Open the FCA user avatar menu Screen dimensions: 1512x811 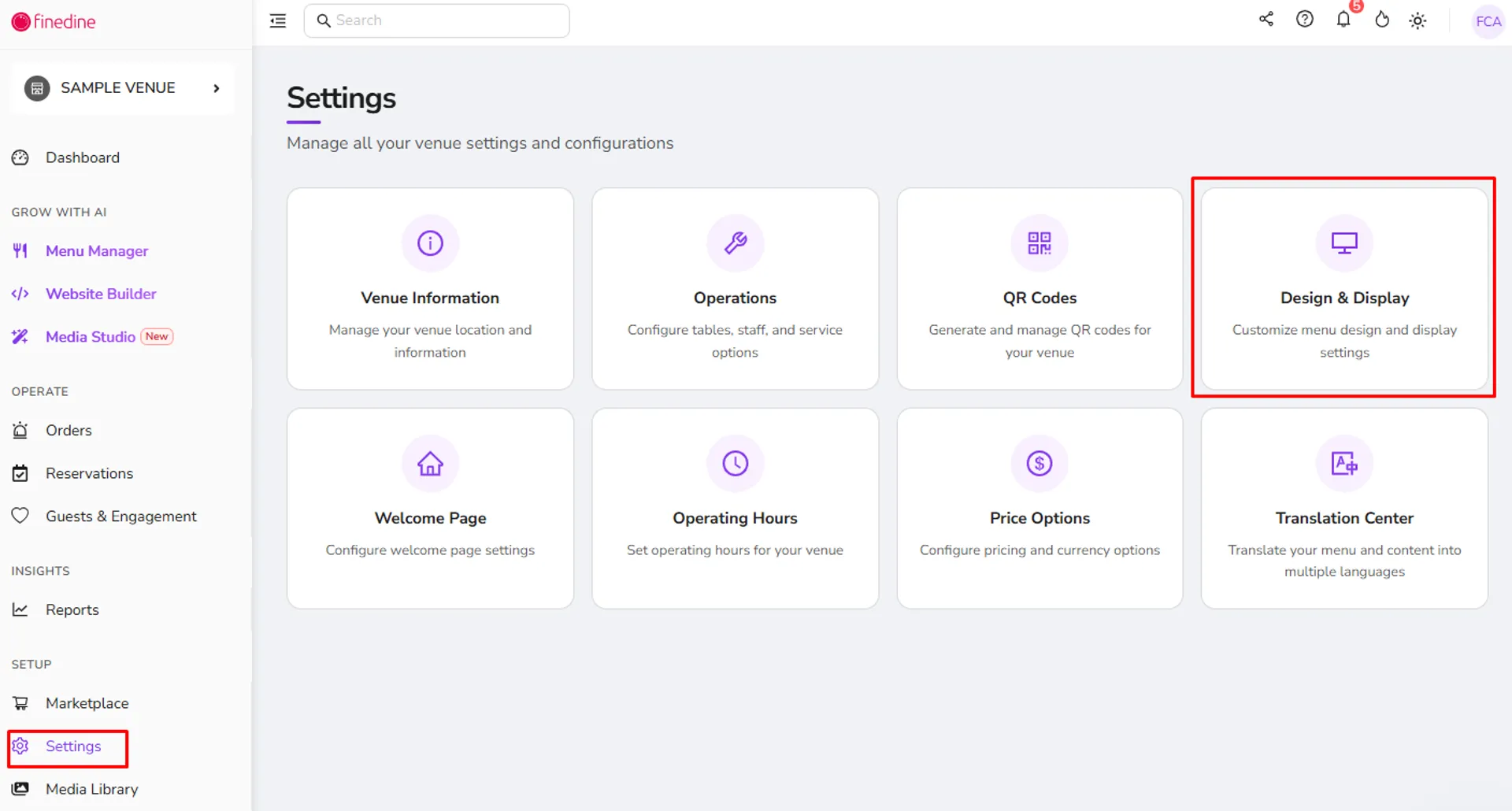pyautogui.click(x=1488, y=21)
